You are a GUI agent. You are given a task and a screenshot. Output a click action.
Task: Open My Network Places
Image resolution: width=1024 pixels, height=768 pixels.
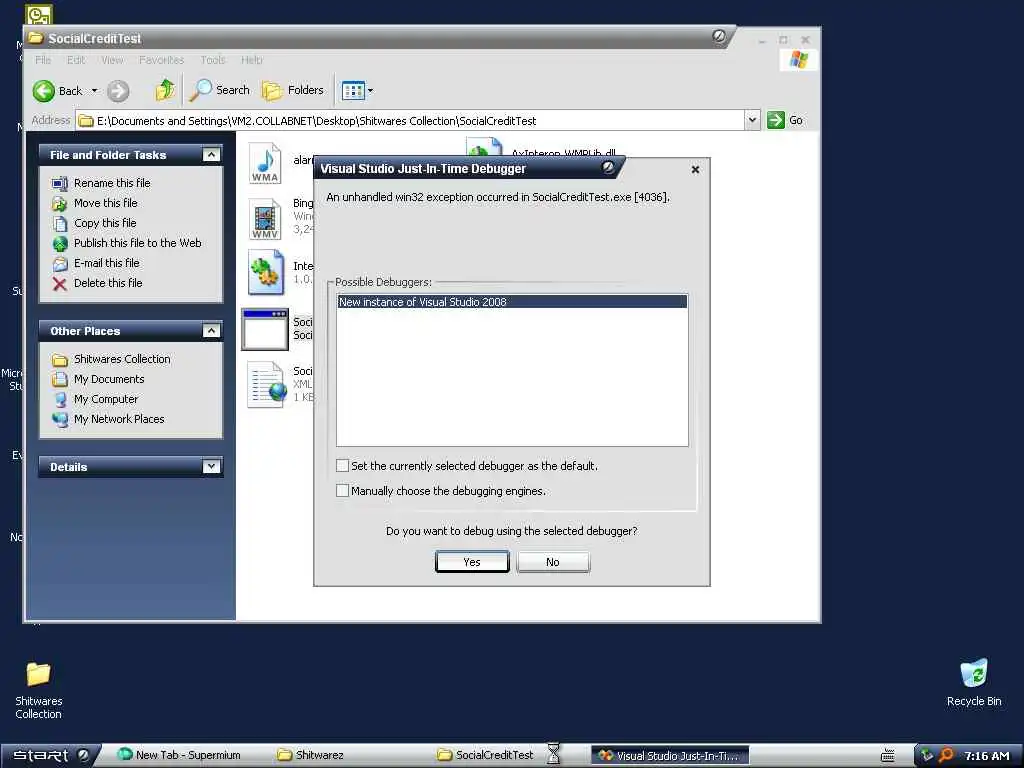119,419
